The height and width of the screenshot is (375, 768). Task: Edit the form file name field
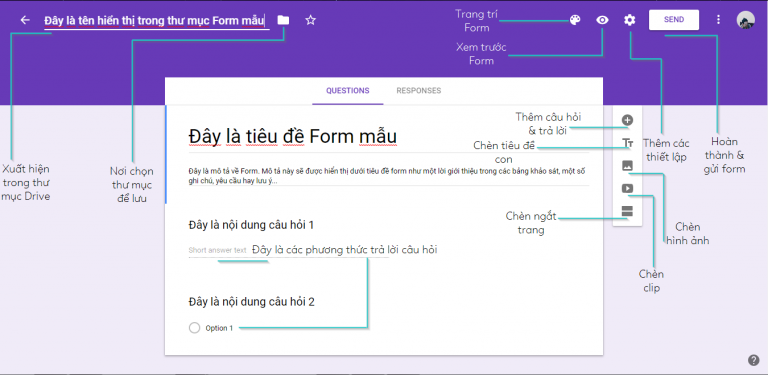pyautogui.click(x=156, y=21)
